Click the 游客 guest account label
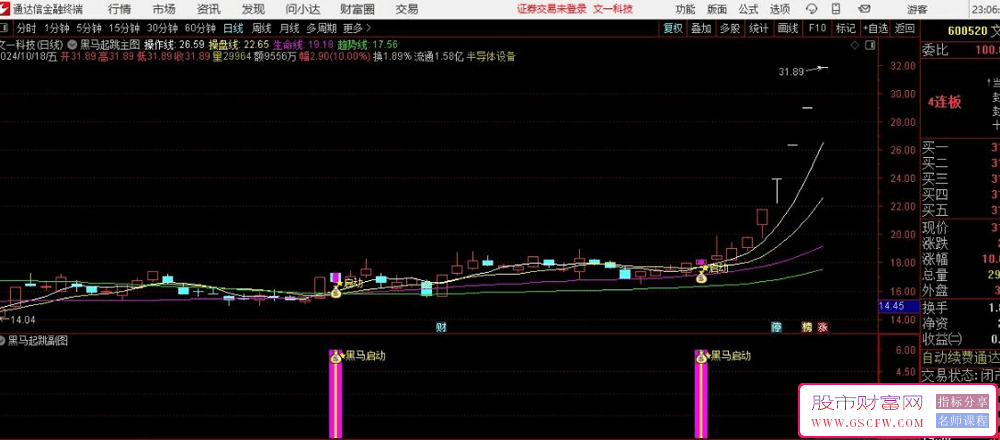1000x440 pixels. click(x=916, y=9)
